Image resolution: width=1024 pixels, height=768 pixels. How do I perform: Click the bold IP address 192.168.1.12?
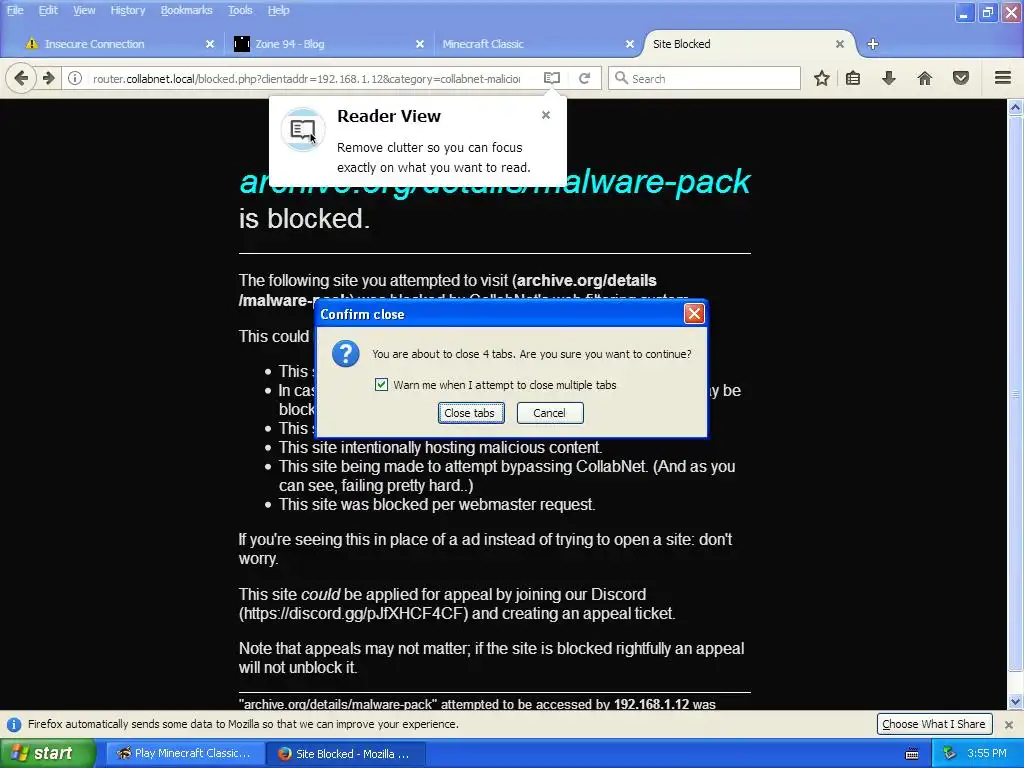click(x=651, y=704)
